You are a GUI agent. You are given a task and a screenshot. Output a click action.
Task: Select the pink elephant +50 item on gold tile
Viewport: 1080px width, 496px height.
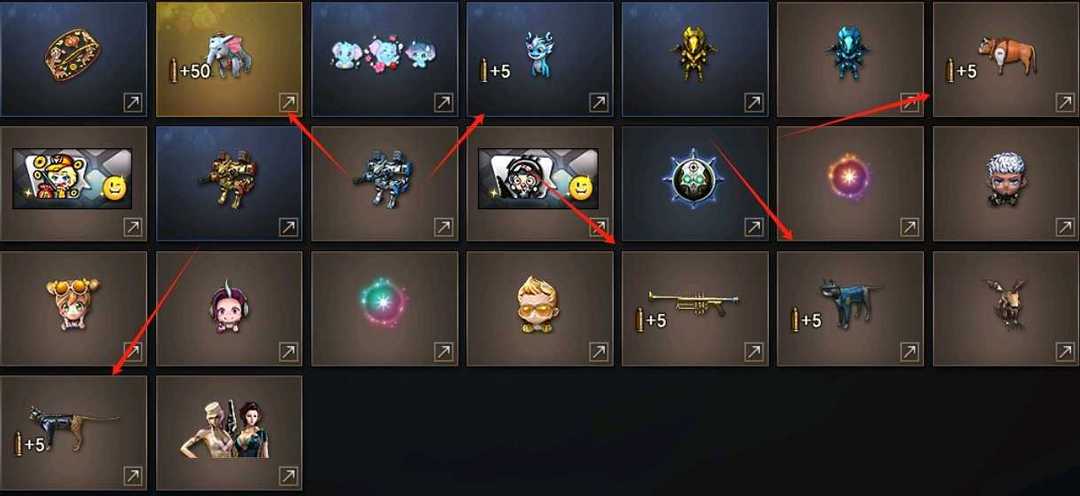[229, 59]
